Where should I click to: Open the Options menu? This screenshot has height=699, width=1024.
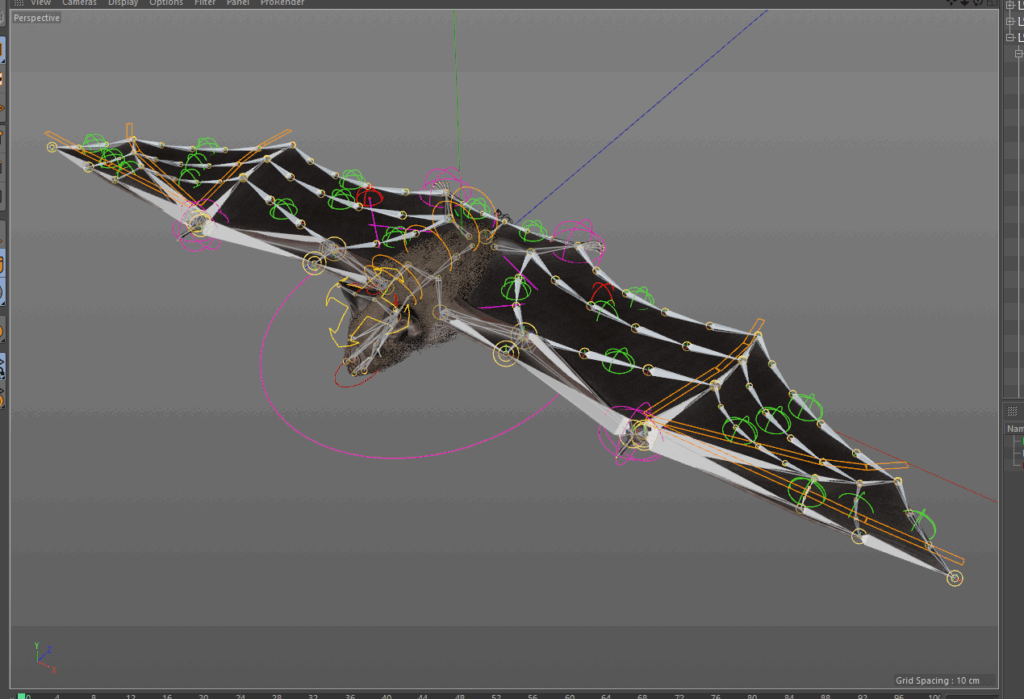pyautogui.click(x=166, y=3)
